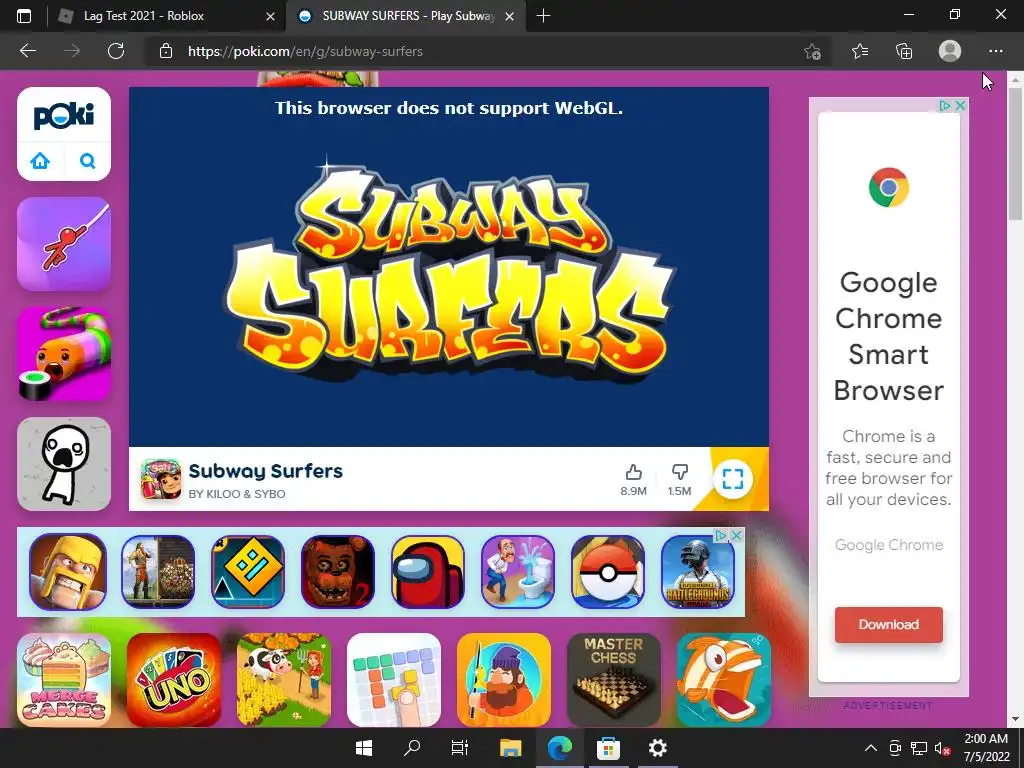Open the Among Us ad icon
This screenshot has width=1024, height=768.
[x=428, y=571]
